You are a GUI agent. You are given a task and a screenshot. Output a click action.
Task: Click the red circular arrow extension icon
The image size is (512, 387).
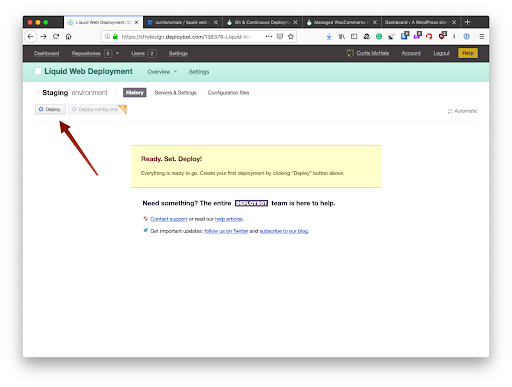pos(429,37)
